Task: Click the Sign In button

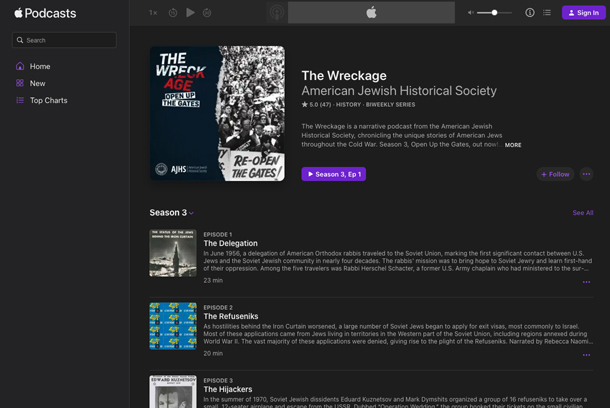Action: coord(584,12)
